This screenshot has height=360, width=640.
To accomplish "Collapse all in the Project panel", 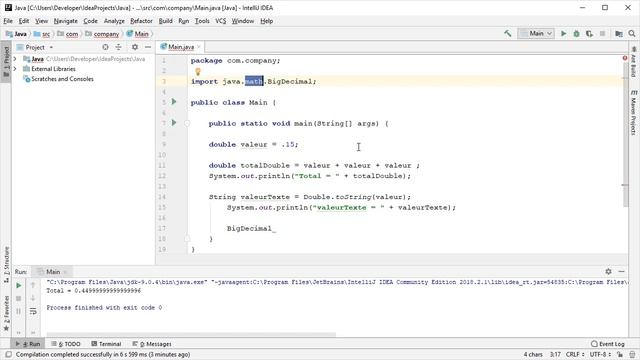I will (x=118, y=47).
